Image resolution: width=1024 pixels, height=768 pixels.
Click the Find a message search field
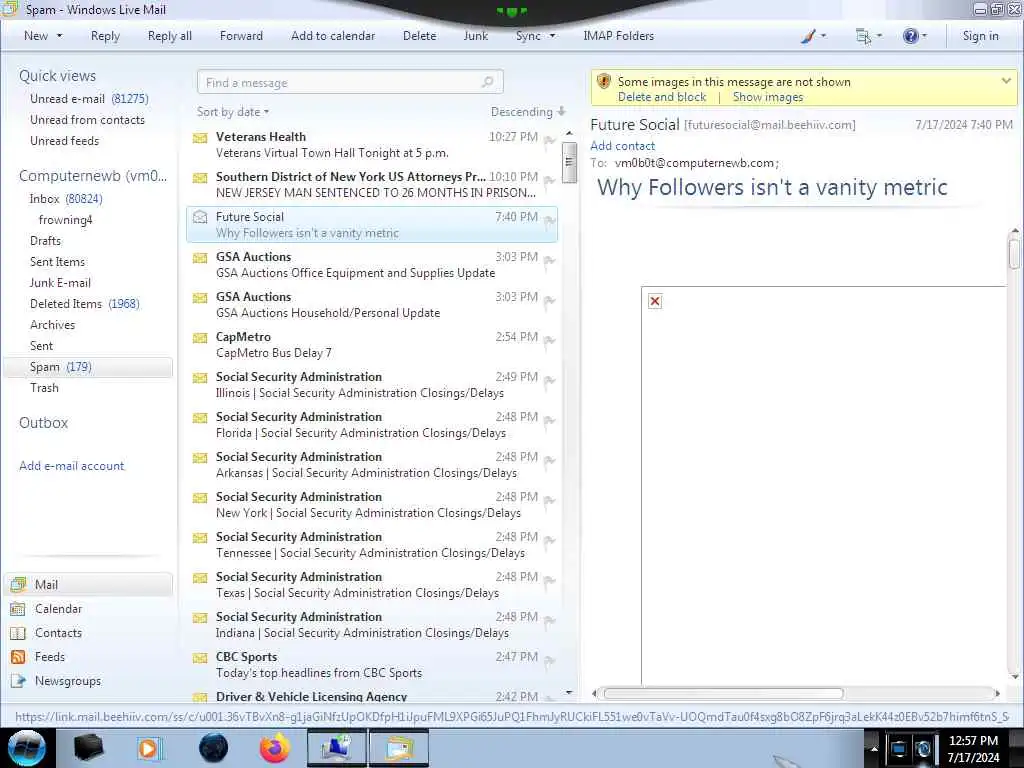point(350,82)
